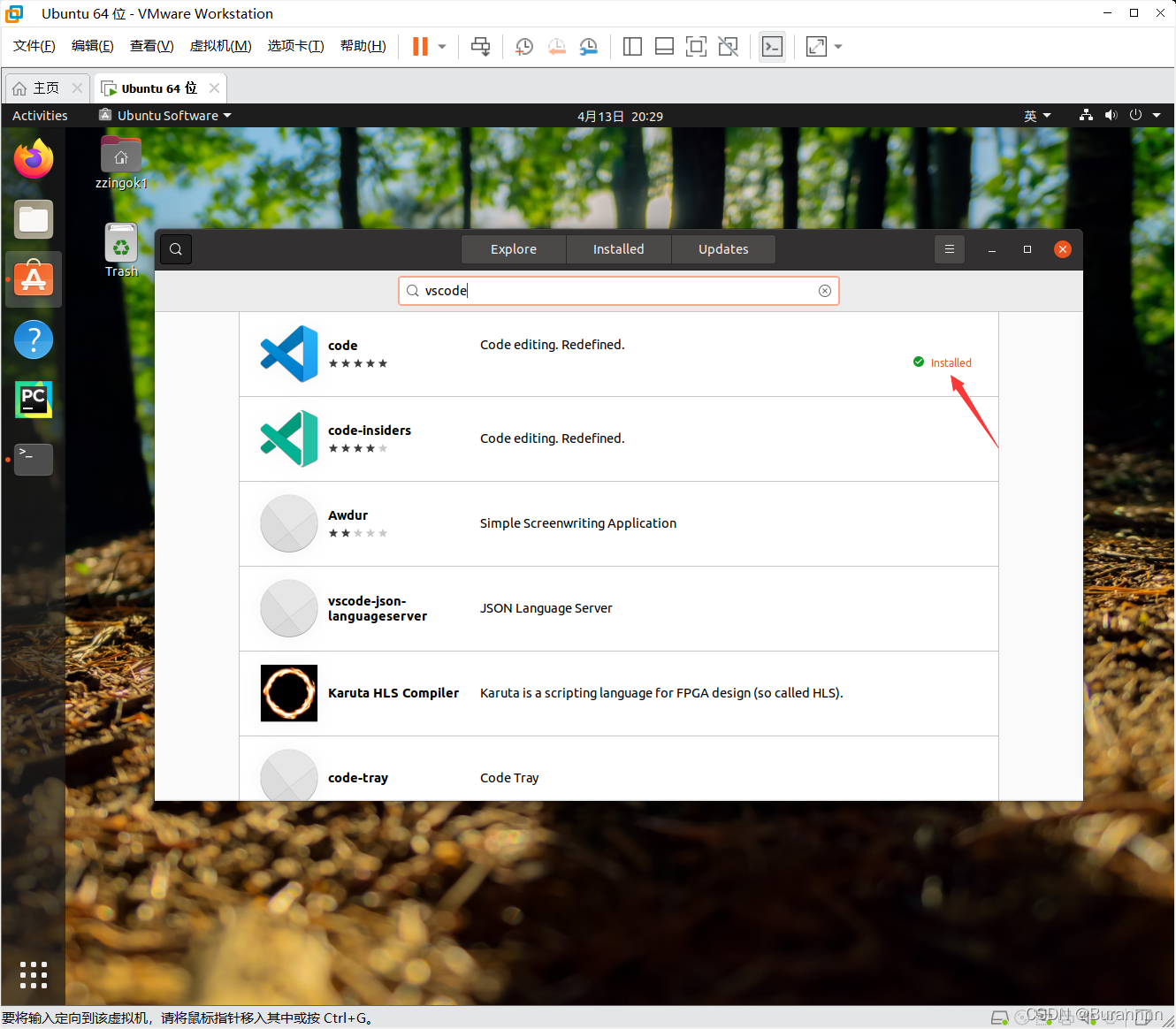Image resolution: width=1176 pixels, height=1029 pixels.
Task: Open the Trash desktop icon
Action: (121, 251)
